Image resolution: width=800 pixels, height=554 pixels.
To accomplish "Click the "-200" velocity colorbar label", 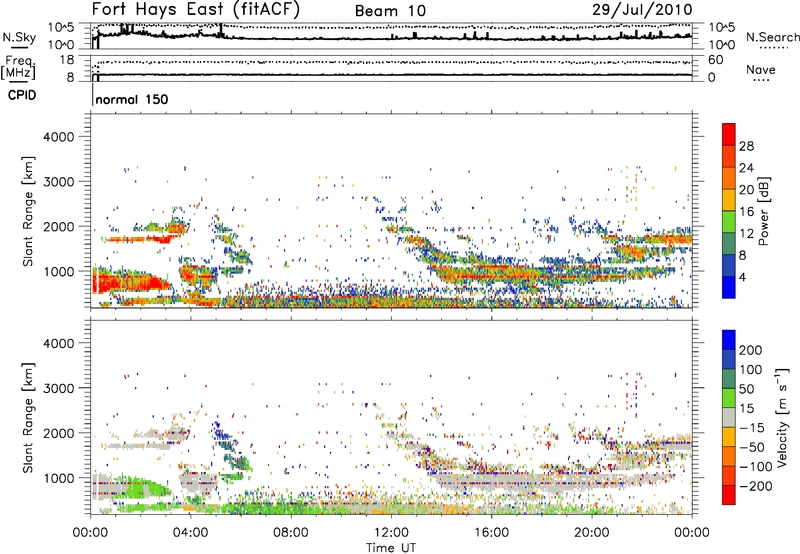I will point(756,486).
